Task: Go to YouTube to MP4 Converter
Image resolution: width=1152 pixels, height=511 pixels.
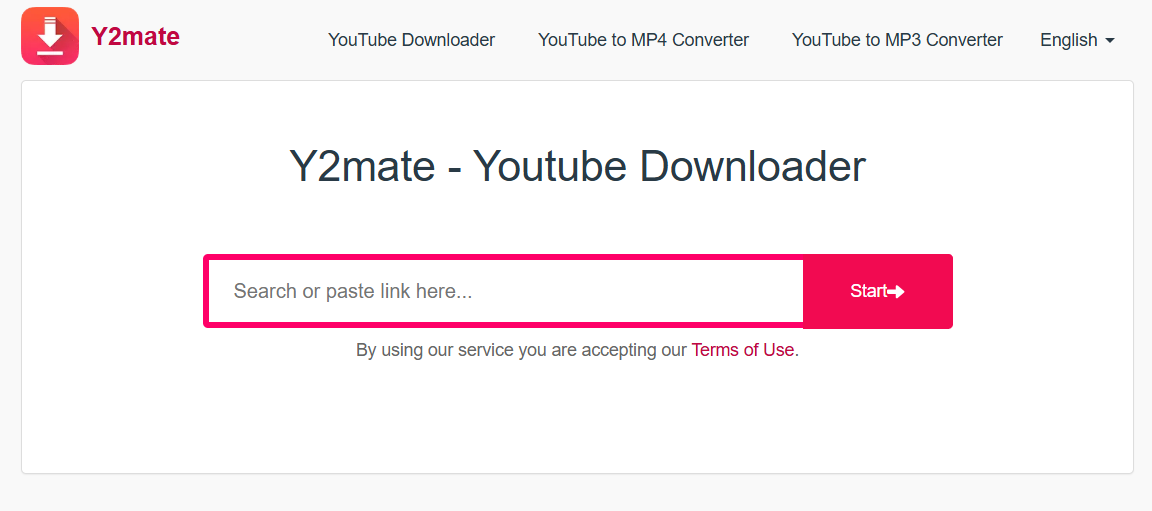Action: 644,40
